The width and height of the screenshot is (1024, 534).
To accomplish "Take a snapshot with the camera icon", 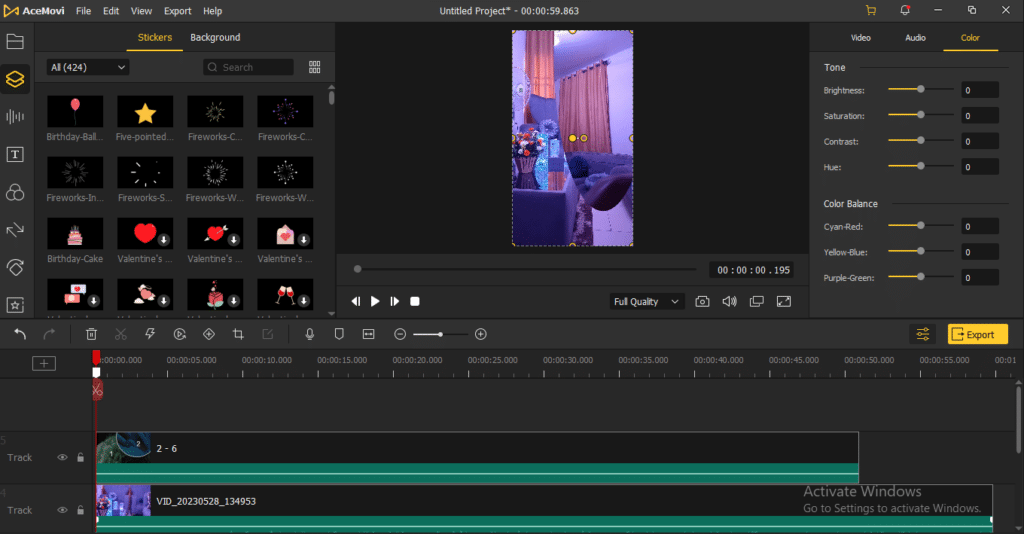I will [x=703, y=301].
